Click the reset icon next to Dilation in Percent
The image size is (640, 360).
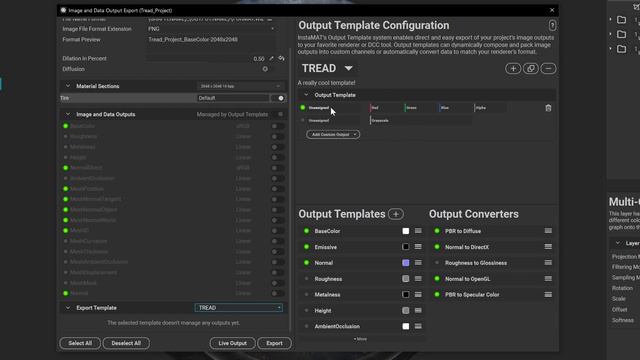(282, 58)
